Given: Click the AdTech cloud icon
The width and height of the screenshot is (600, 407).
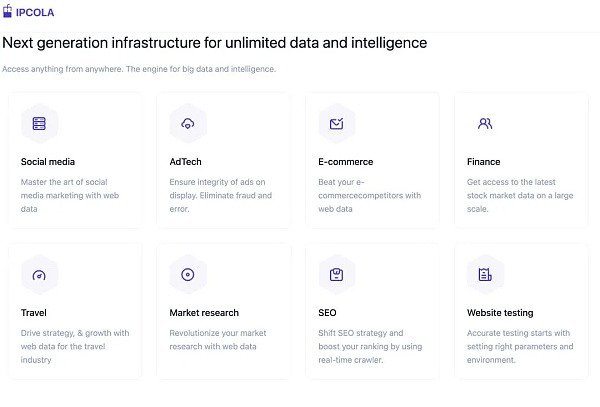Looking at the screenshot, I should click(188, 124).
